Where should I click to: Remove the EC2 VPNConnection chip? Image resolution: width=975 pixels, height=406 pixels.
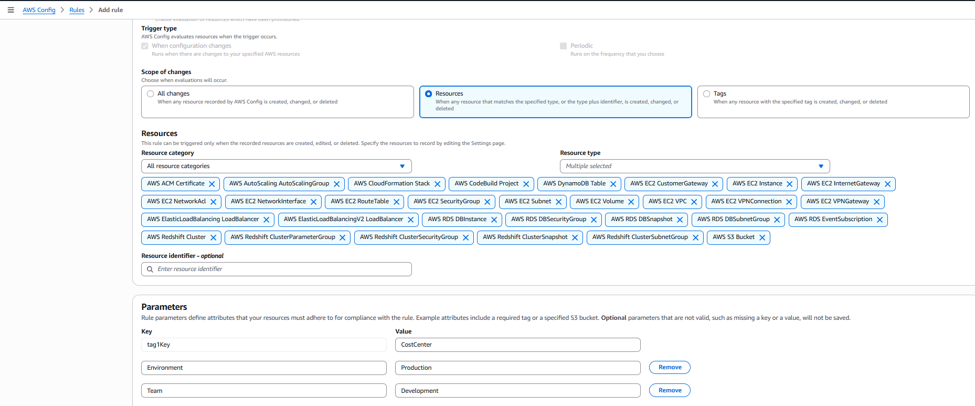pyautogui.click(x=788, y=202)
